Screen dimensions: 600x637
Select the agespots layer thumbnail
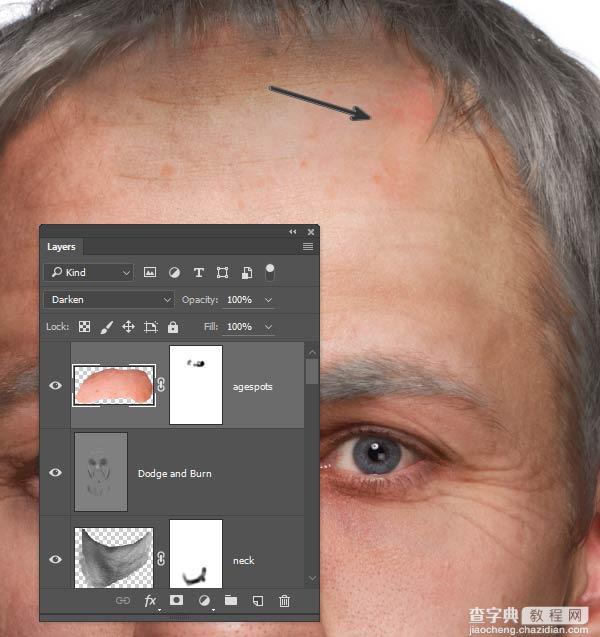pos(114,385)
